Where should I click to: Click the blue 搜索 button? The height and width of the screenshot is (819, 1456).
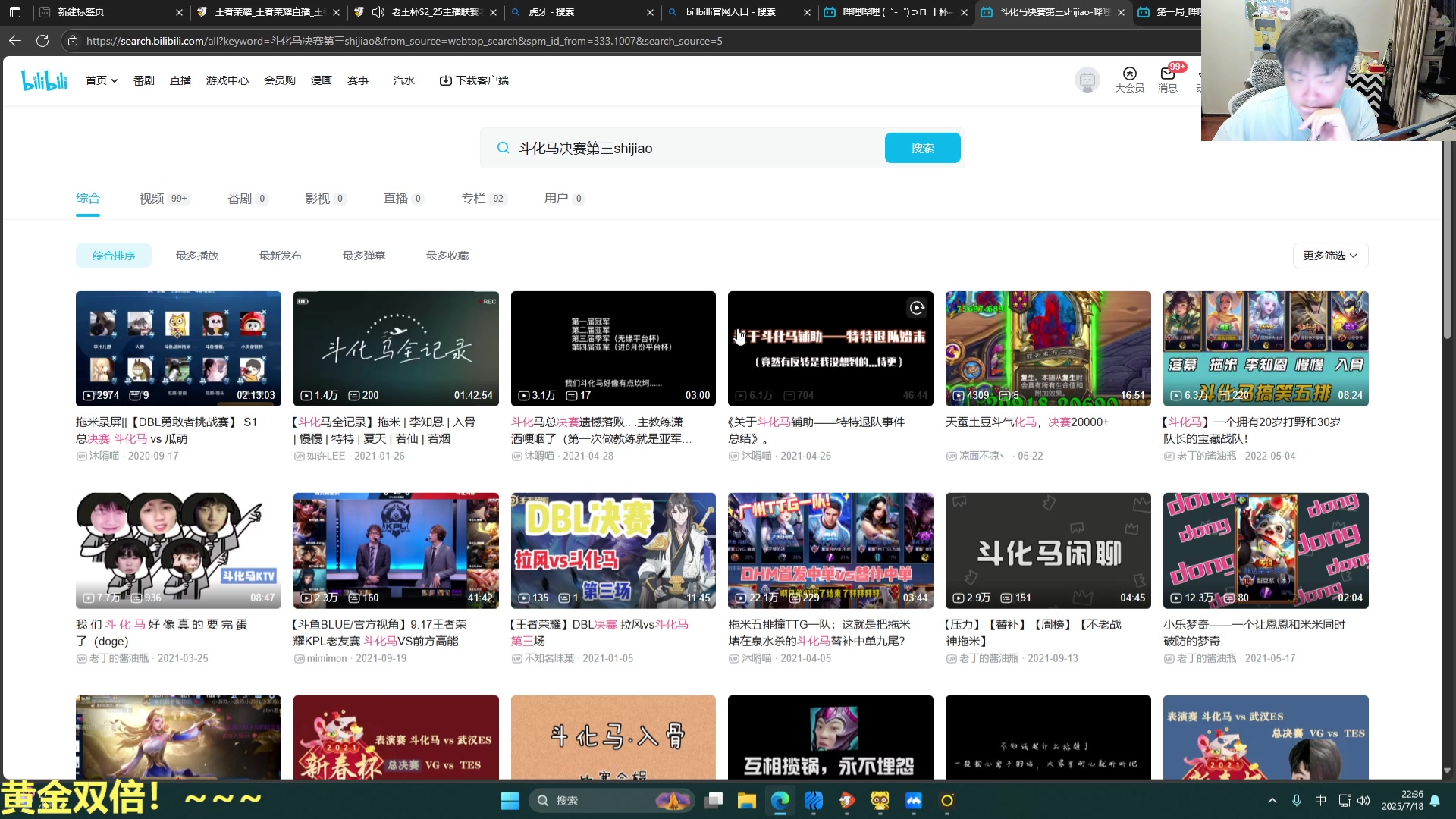pyautogui.click(x=922, y=148)
